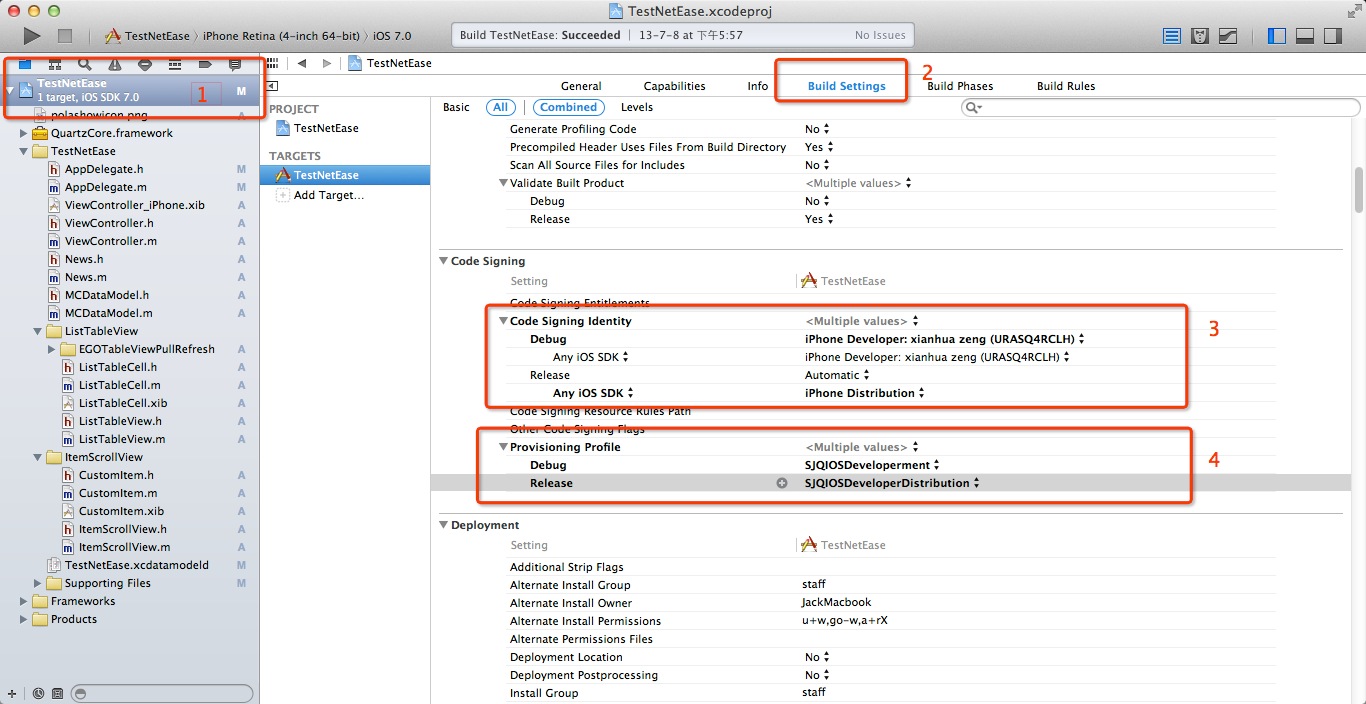Select ViewController_iPhone.xib file
The width and height of the screenshot is (1366, 704).
tap(135, 205)
